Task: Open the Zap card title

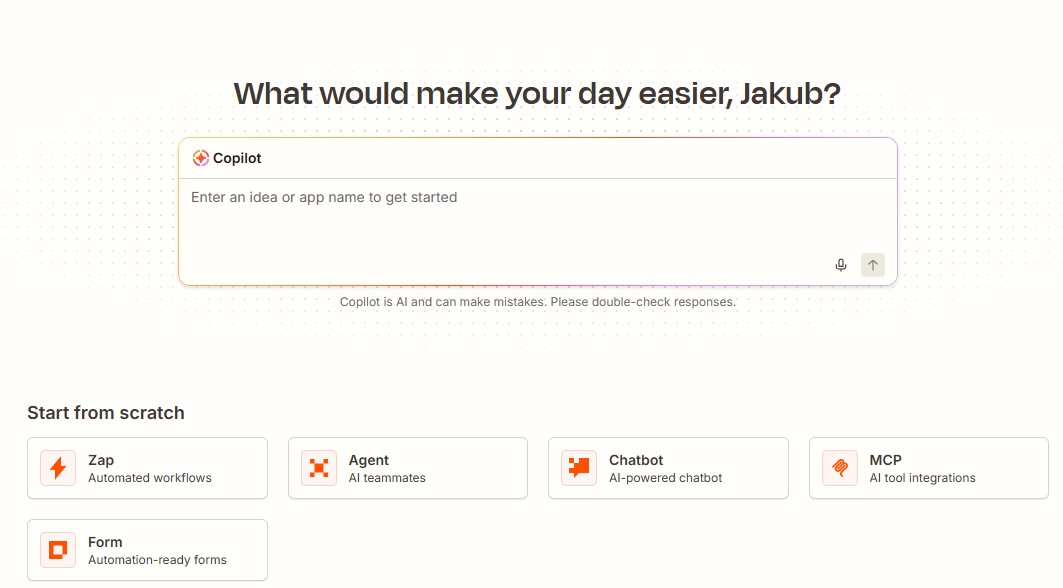Action: coord(101,460)
